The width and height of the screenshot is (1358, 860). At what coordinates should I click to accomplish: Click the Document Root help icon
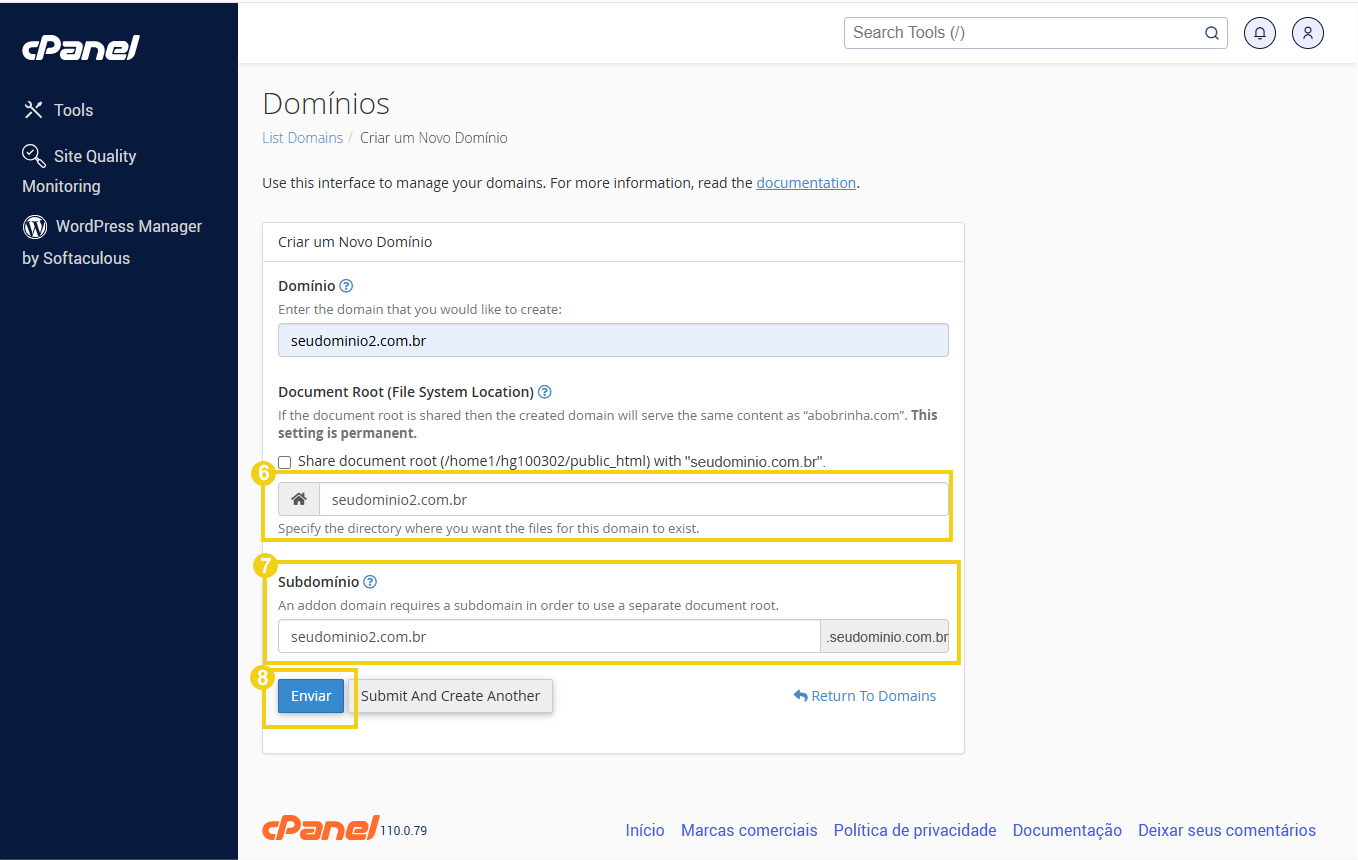point(543,391)
